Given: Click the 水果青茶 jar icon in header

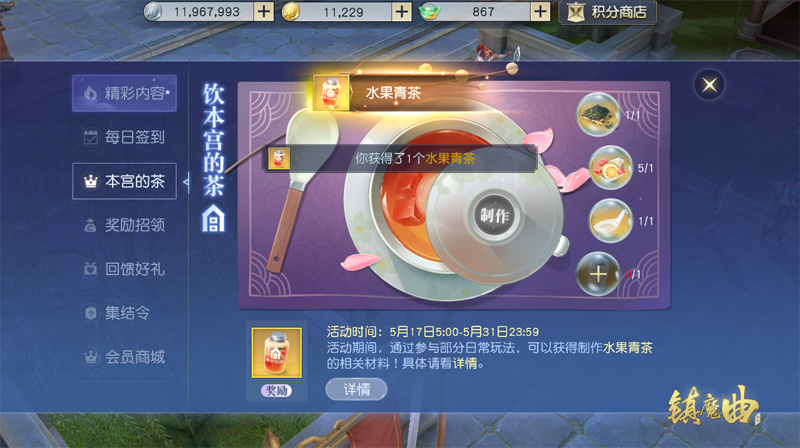Looking at the screenshot, I should [331, 93].
